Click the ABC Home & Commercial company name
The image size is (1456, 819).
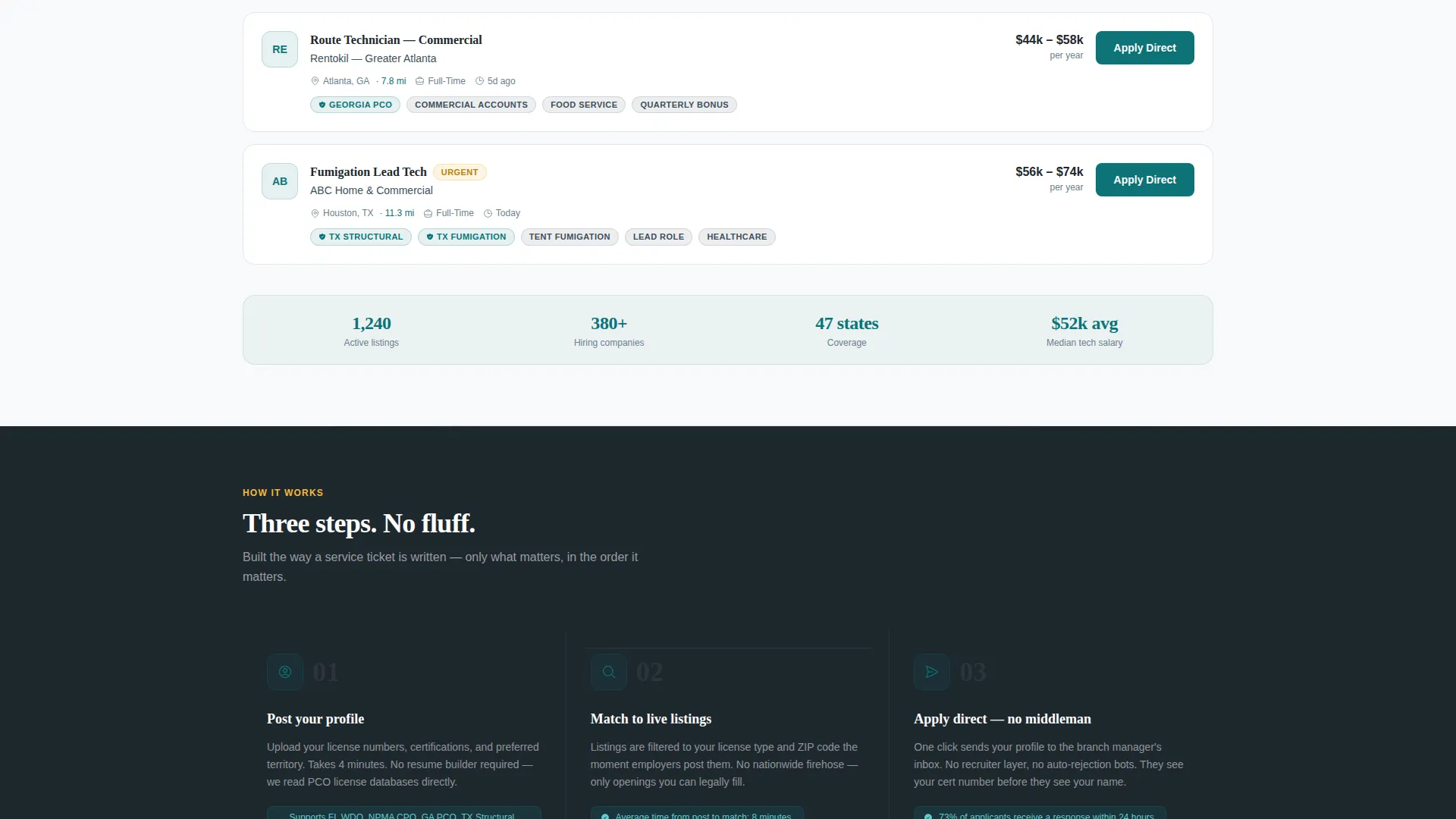[372, 190]
